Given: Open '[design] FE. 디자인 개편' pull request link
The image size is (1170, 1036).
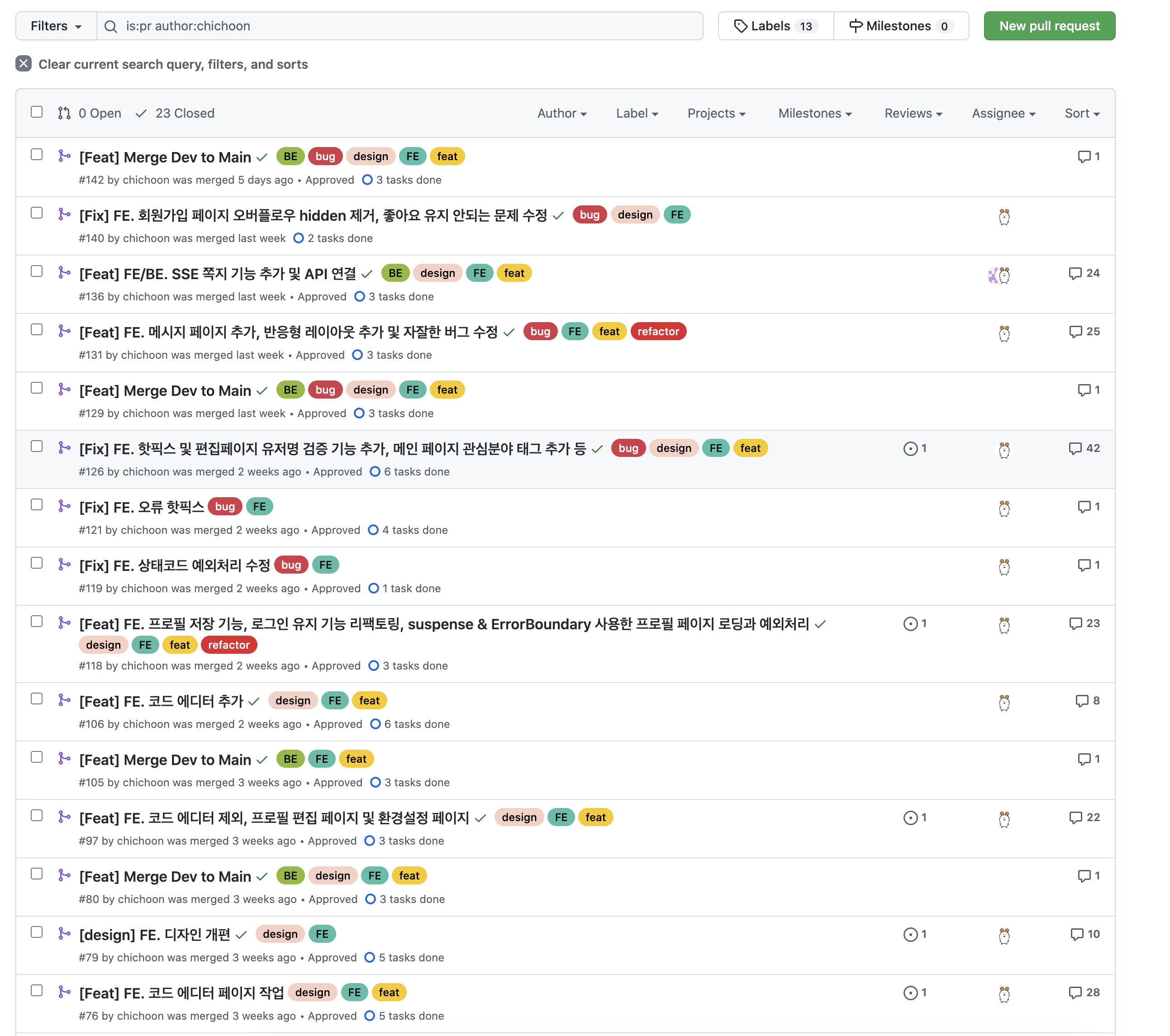Looking at the screenshot, I should [x=155, y=935].
